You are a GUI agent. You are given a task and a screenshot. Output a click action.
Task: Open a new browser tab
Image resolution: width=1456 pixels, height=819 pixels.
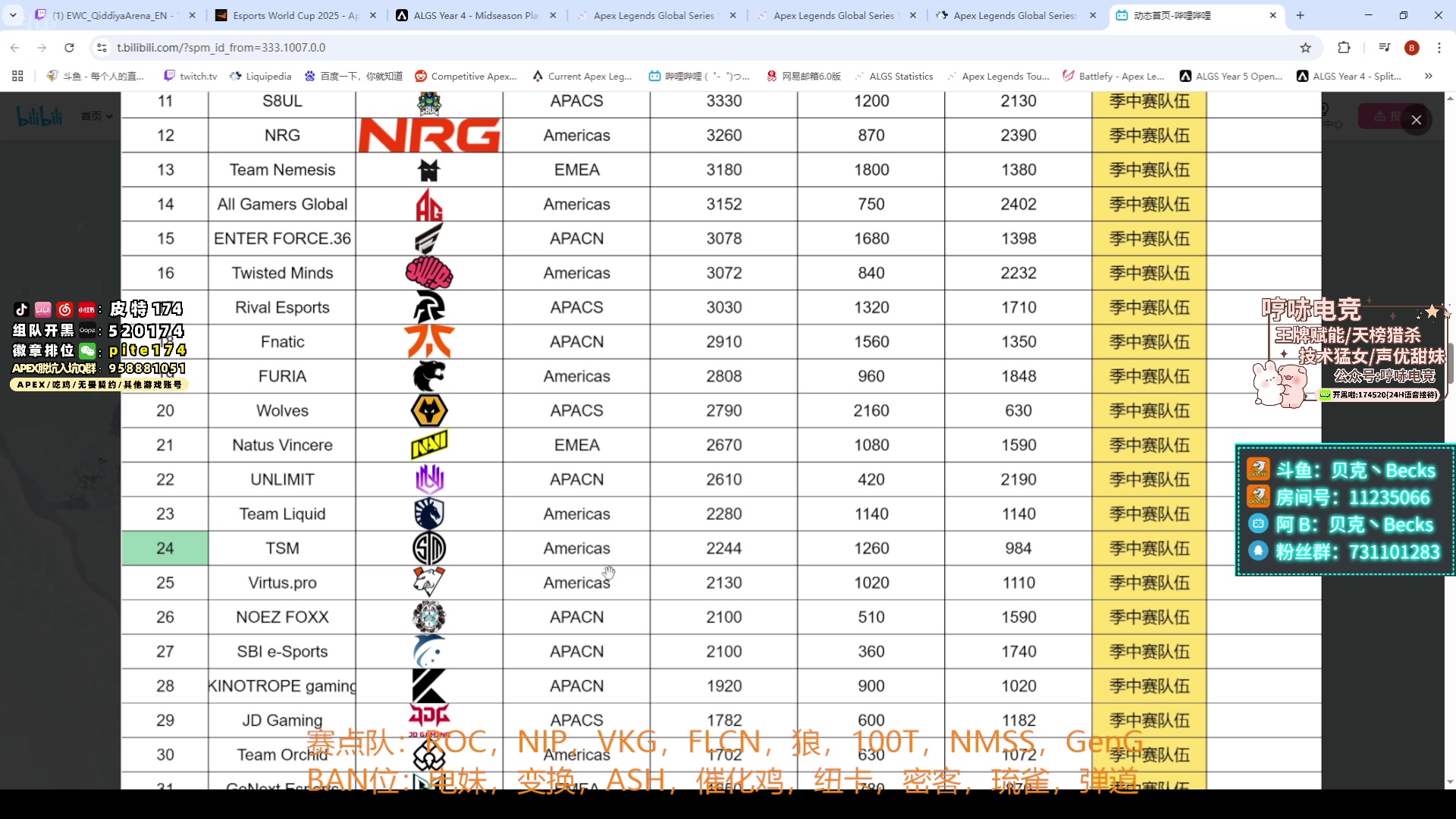pos(1300,15)
